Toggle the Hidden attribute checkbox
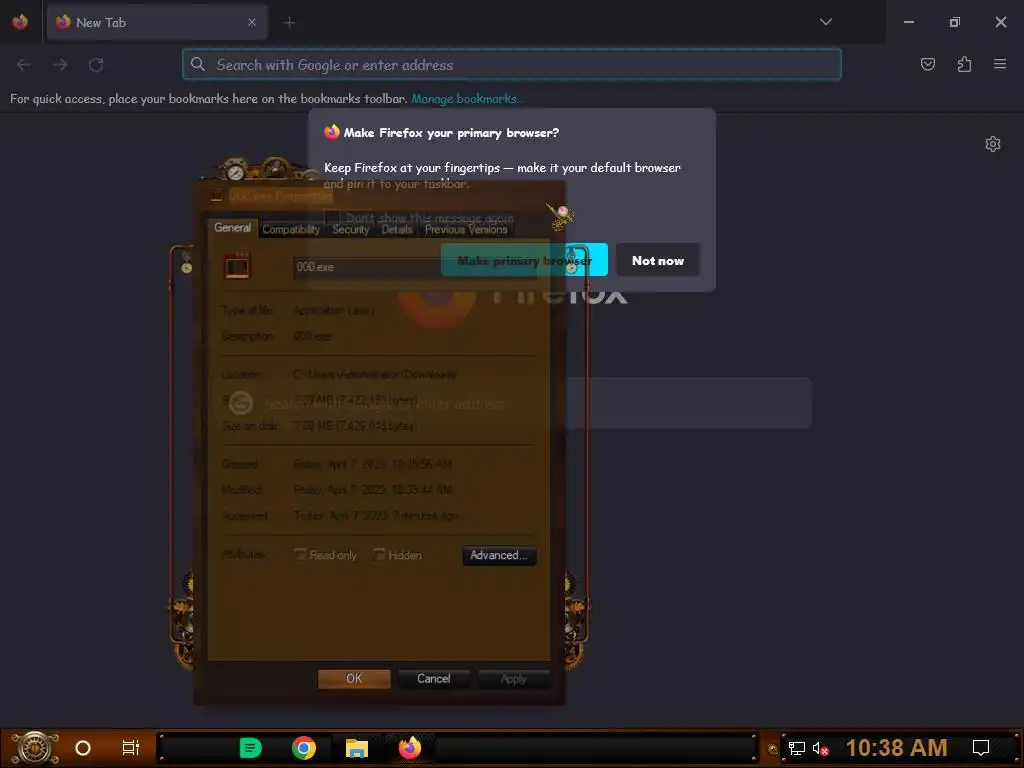The image size is (1024, 768). tap(379, 554)
